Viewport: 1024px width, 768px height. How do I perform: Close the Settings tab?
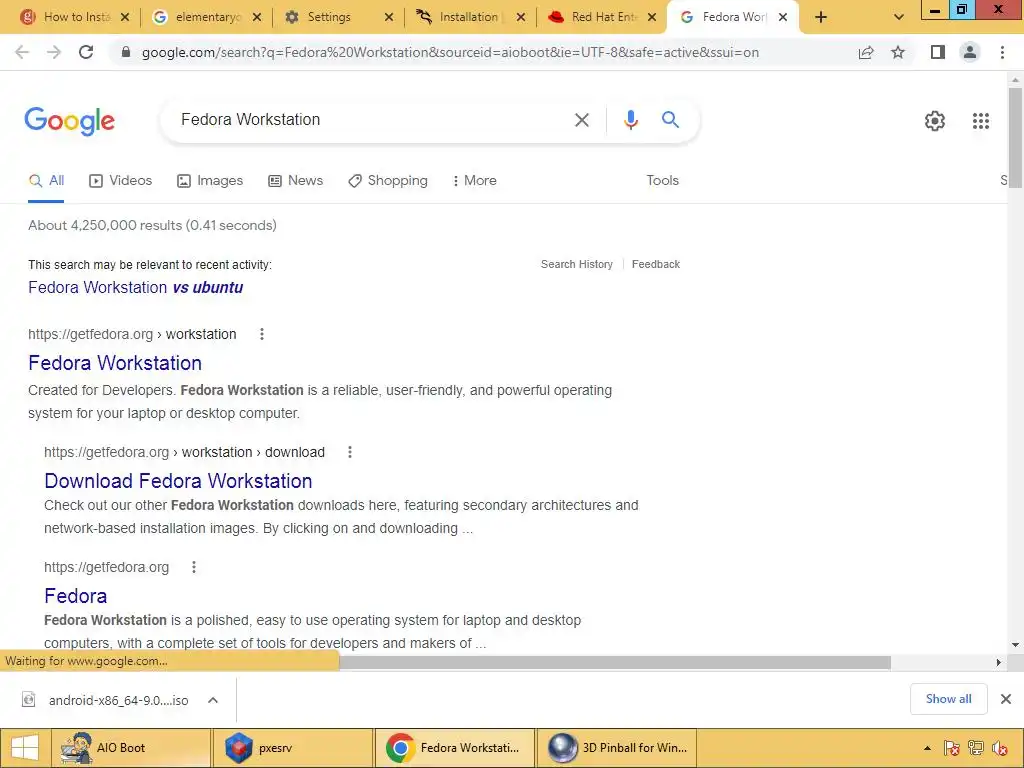[389, 17]
